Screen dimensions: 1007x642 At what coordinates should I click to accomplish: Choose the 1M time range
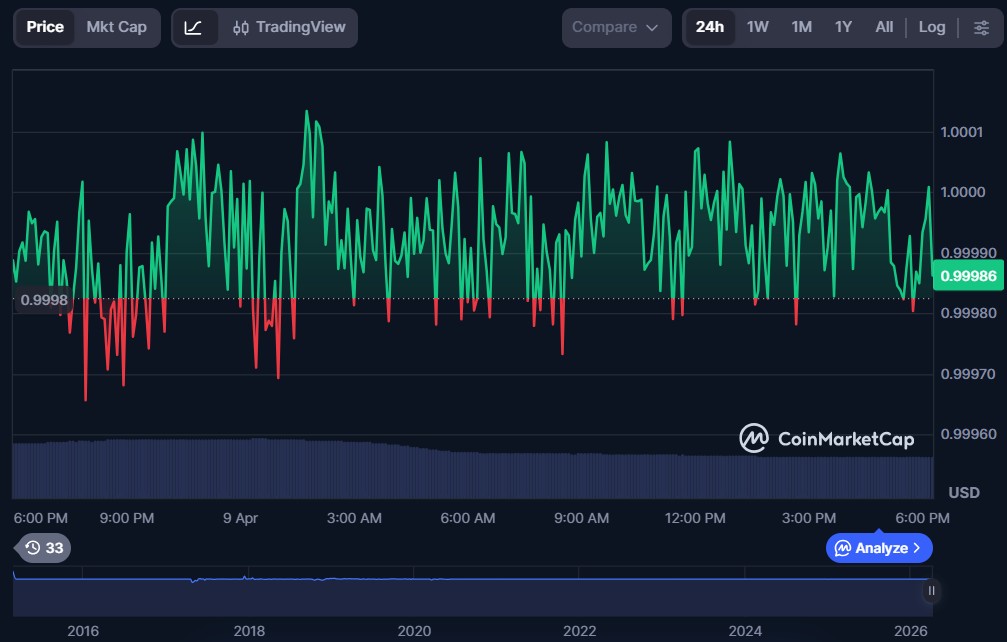click(801, 28)
